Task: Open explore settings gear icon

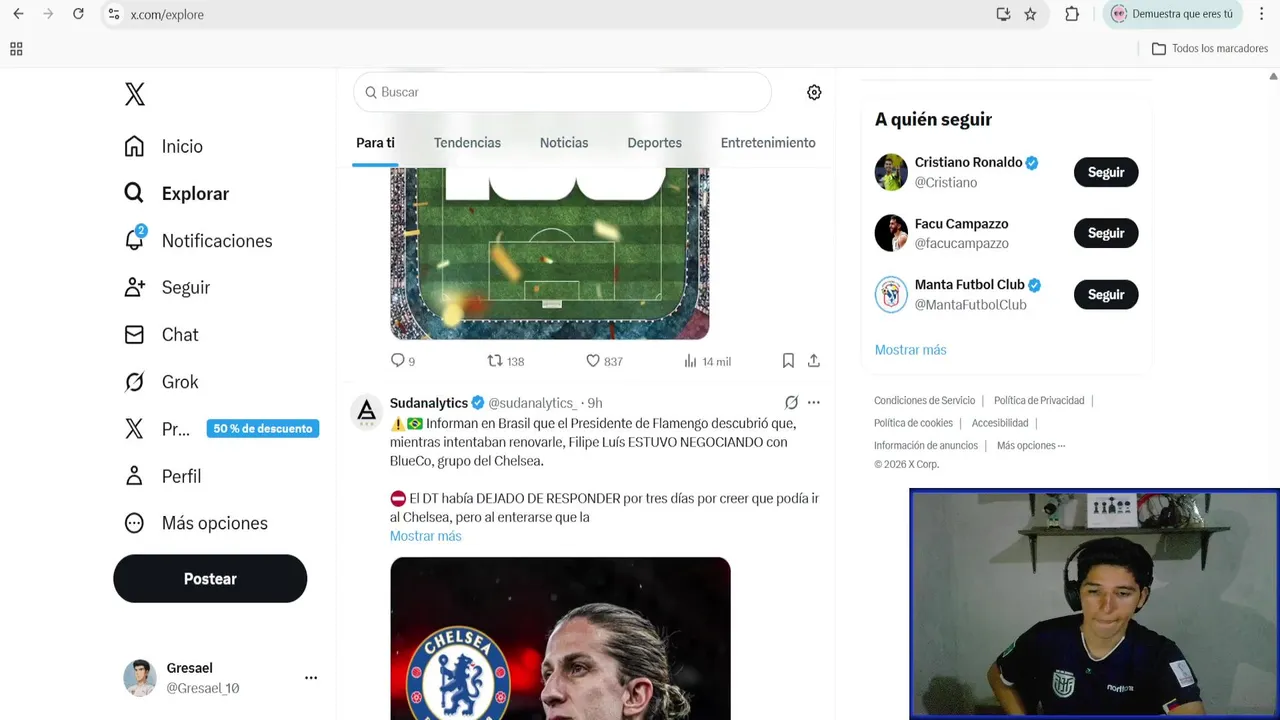Action: click(814, 92)
